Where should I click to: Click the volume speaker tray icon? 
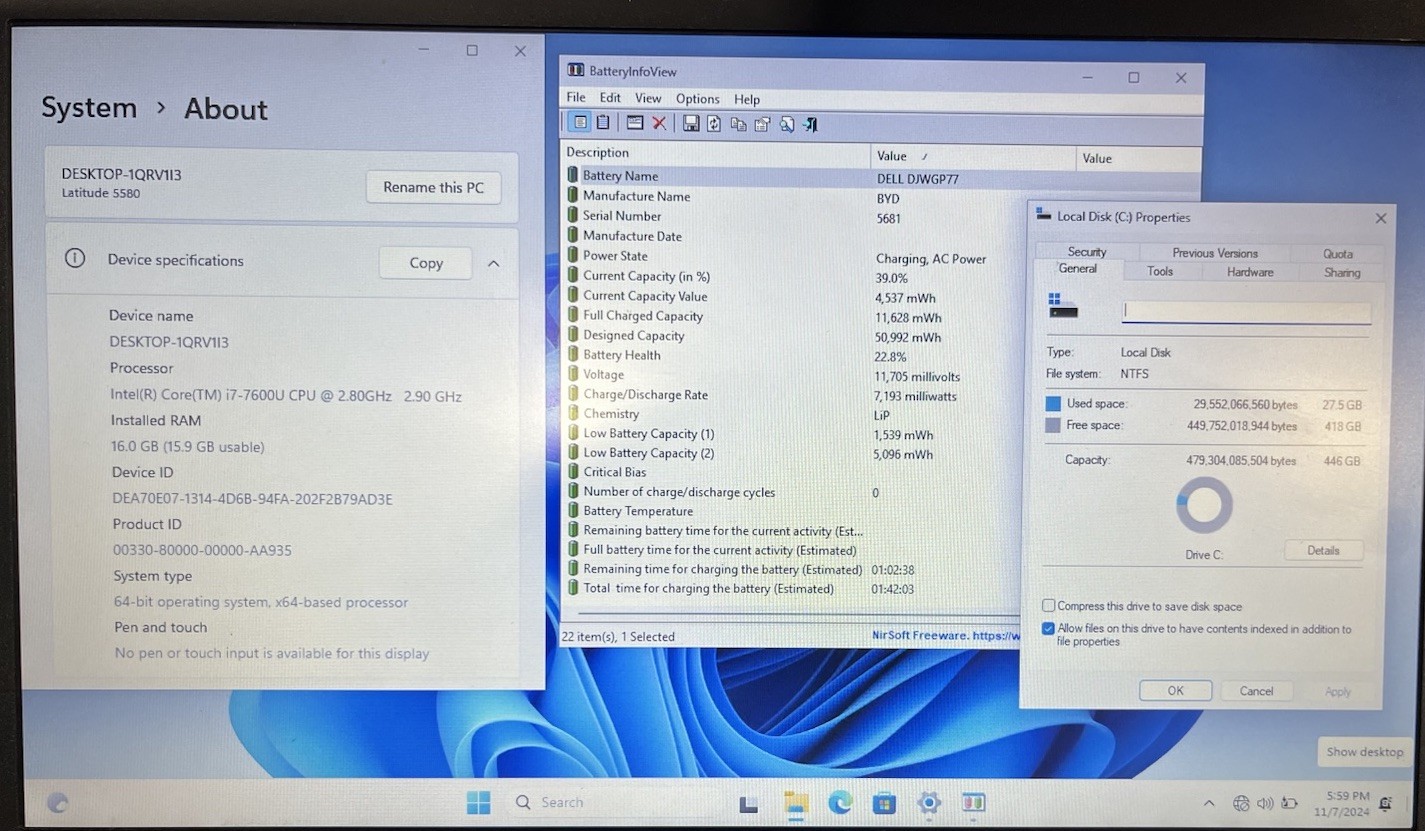1265,803
